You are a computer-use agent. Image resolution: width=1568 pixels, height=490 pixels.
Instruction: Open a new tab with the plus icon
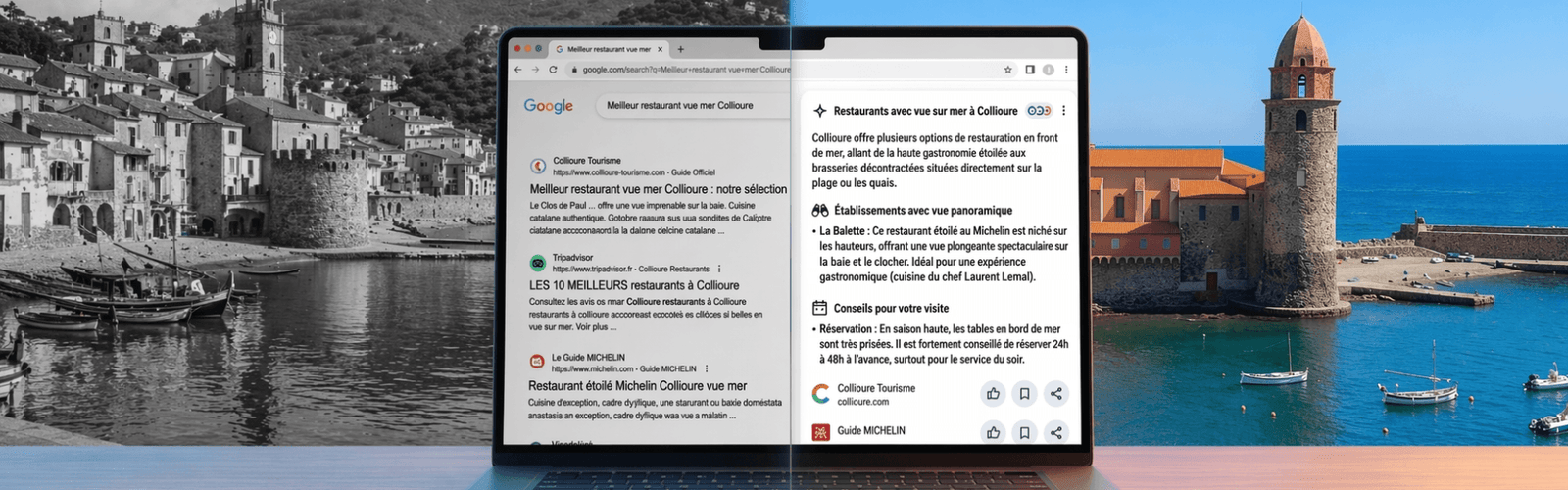tap(681, 49)
